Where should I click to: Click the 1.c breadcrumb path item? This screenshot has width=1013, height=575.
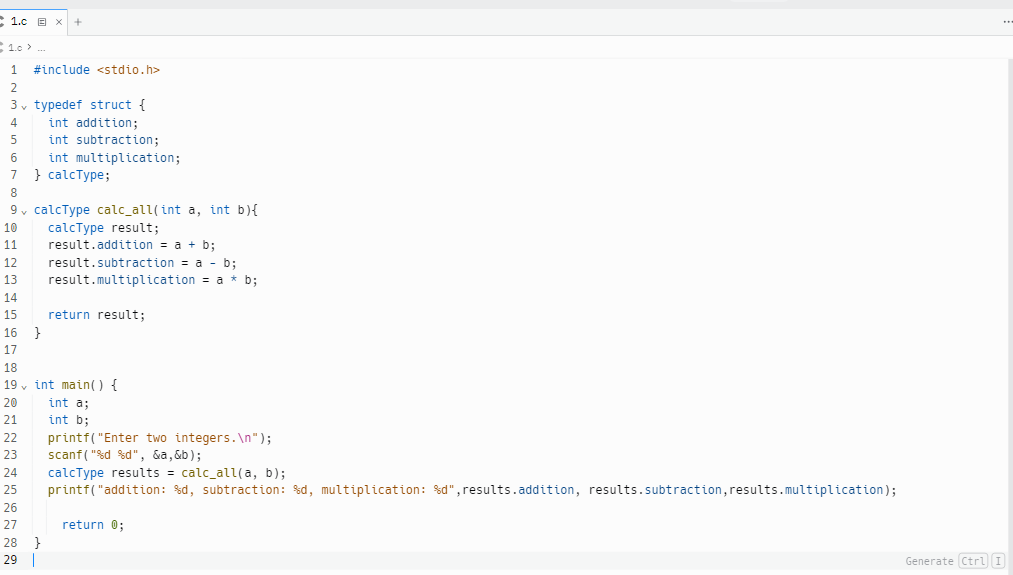coord(15,48)
